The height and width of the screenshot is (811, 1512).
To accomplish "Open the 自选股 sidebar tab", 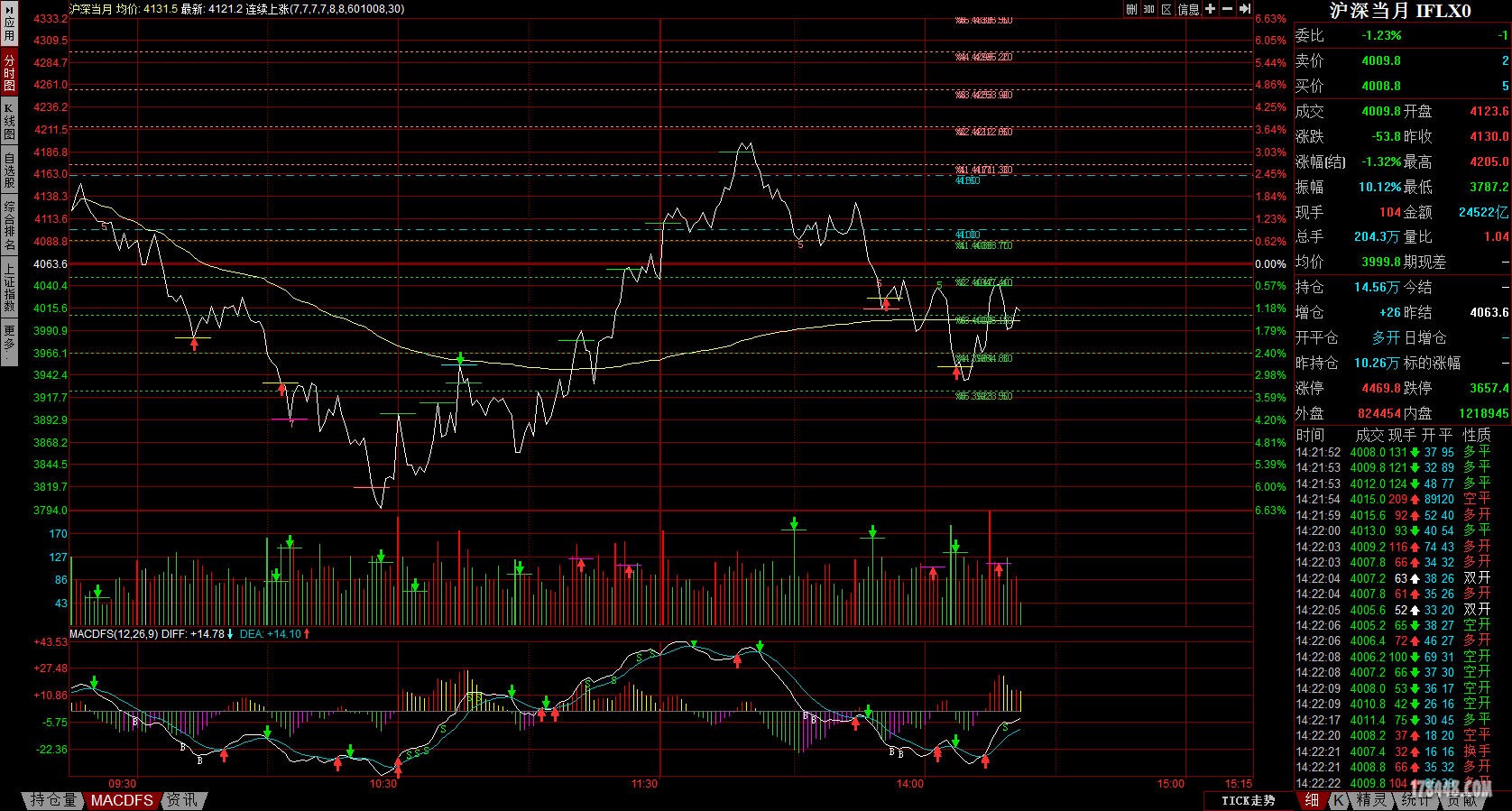I will [x=9, y=170].
